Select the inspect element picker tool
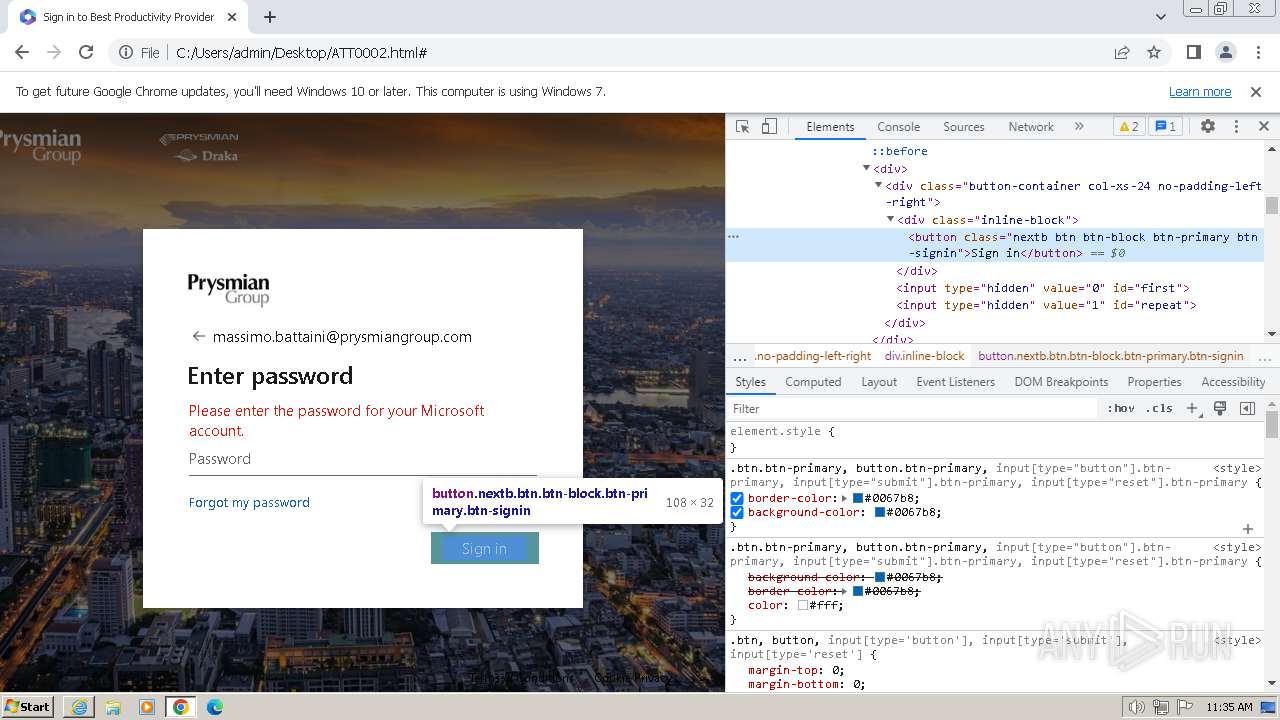The height and width of the screenshot is (720, 1280). tap(742, 127)
